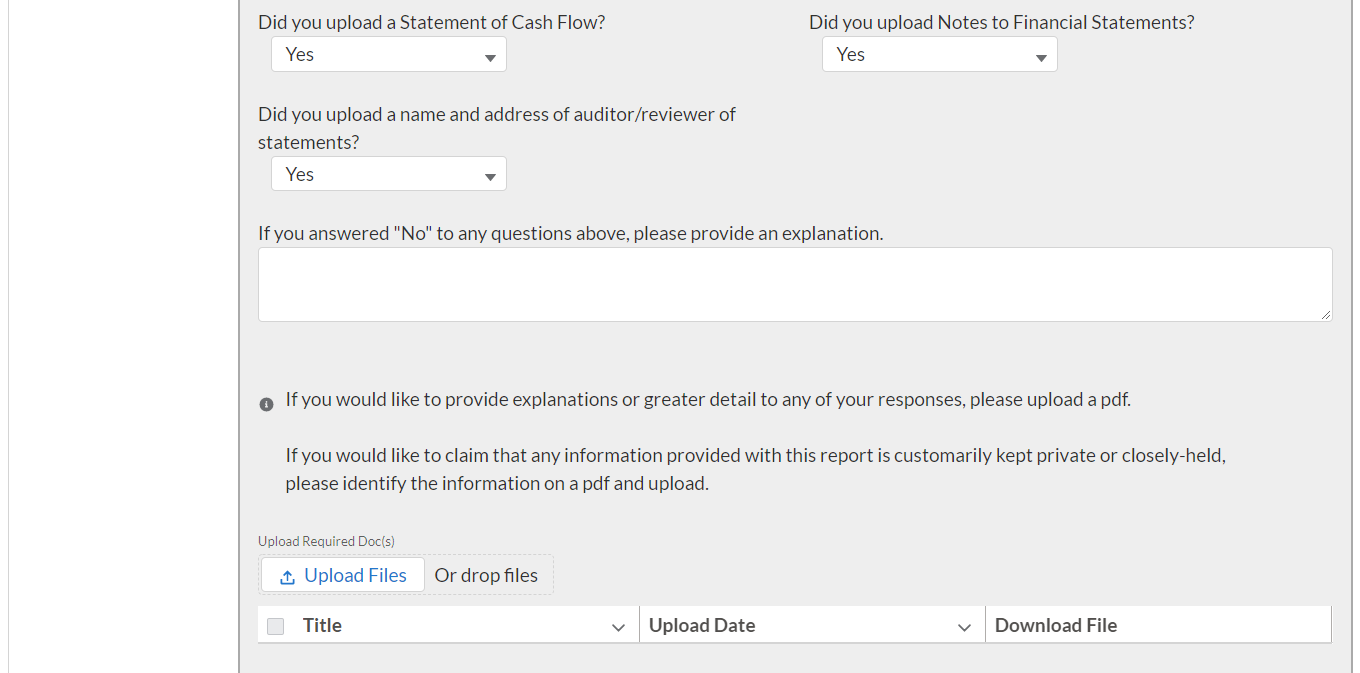Select the Download File column header
Viewport: 1360px width, 673px height.
pyautogui.click(x=1056, y=626)
